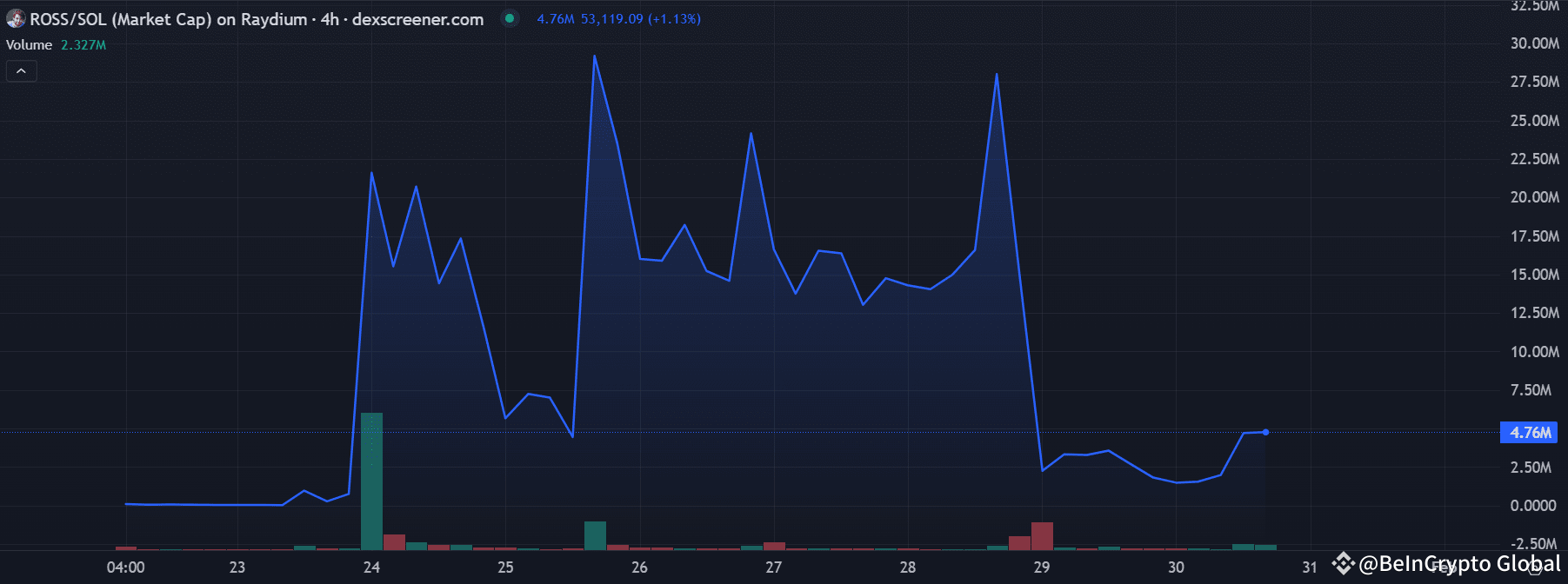This screenshot has height=584, width=1568.
Task: Click the blue 4.76M current price tag
Action: point(1529,433)
